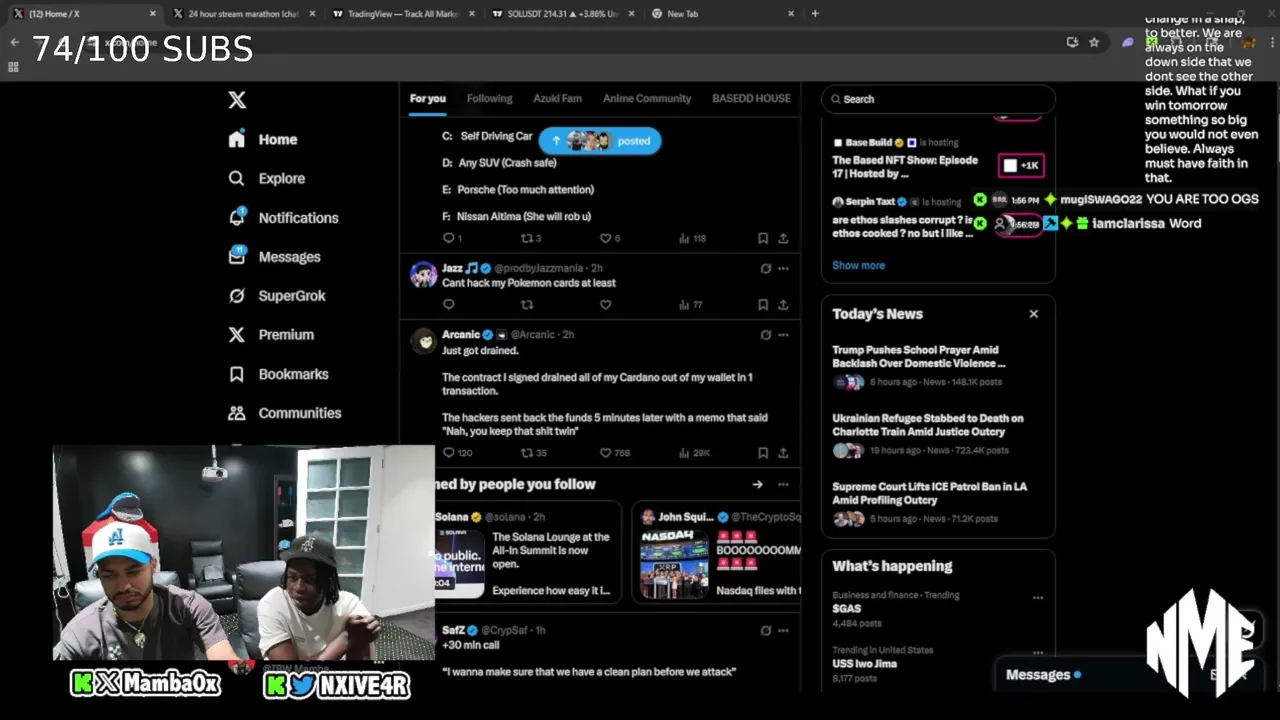The width and height of the screenshot is (1280, 720).
Task: Click the new posts 'posted' pill
Action: [x=600, y=141]
